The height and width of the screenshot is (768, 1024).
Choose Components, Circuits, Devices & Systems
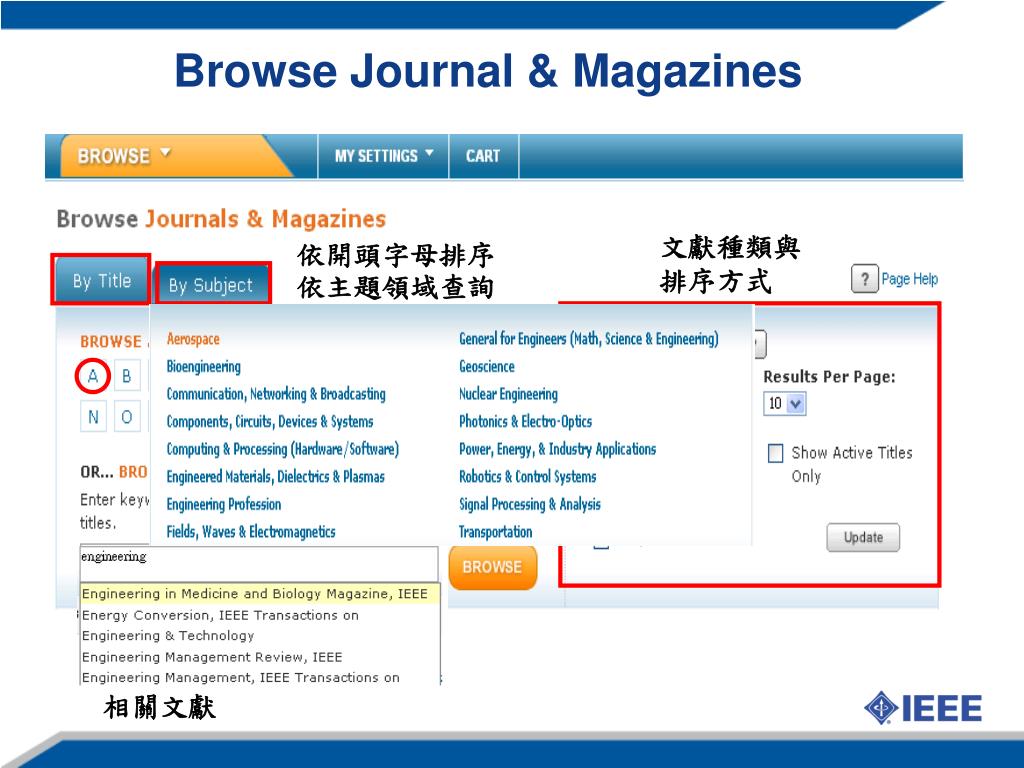point(270,421)
